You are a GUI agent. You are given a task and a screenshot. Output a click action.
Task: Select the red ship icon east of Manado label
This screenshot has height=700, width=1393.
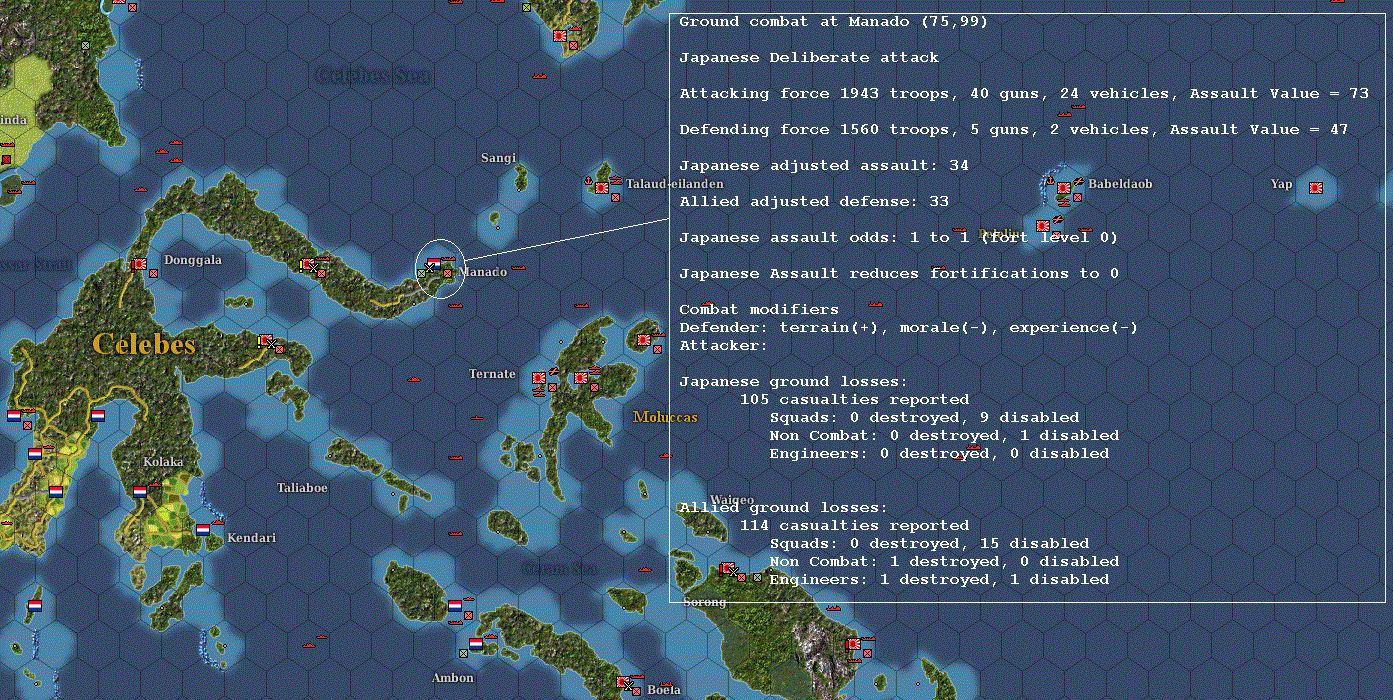(518, 269)
